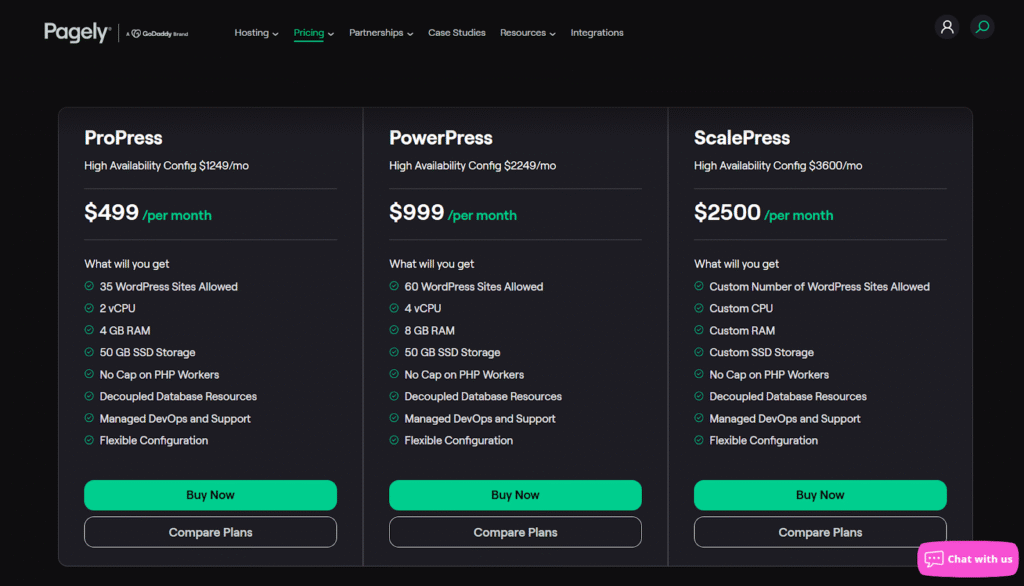Click the GoDaddy brand logo
Screen dimensions: 1024x586
(160, 34)
